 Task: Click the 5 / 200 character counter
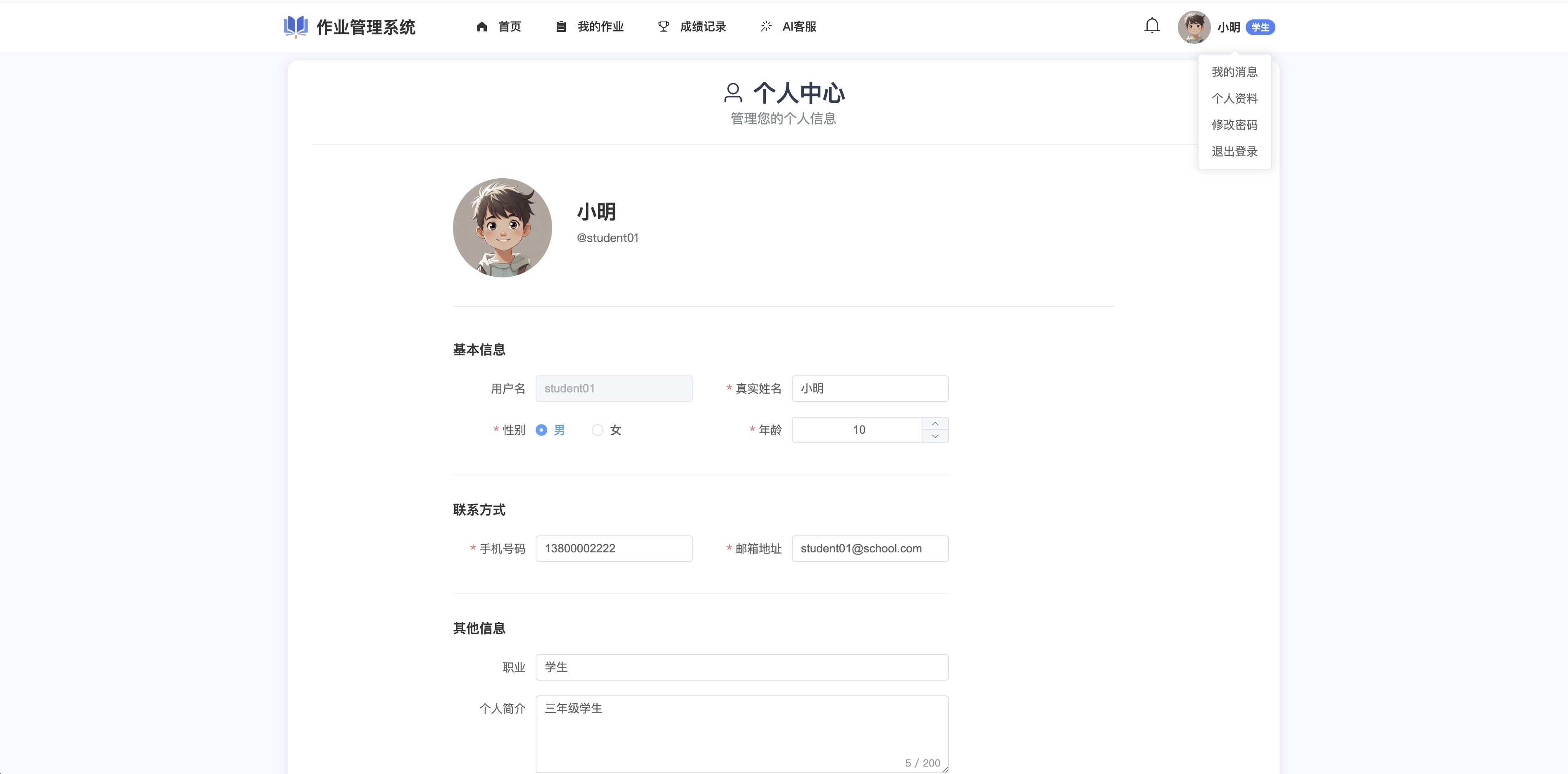(x=922, y=762)
